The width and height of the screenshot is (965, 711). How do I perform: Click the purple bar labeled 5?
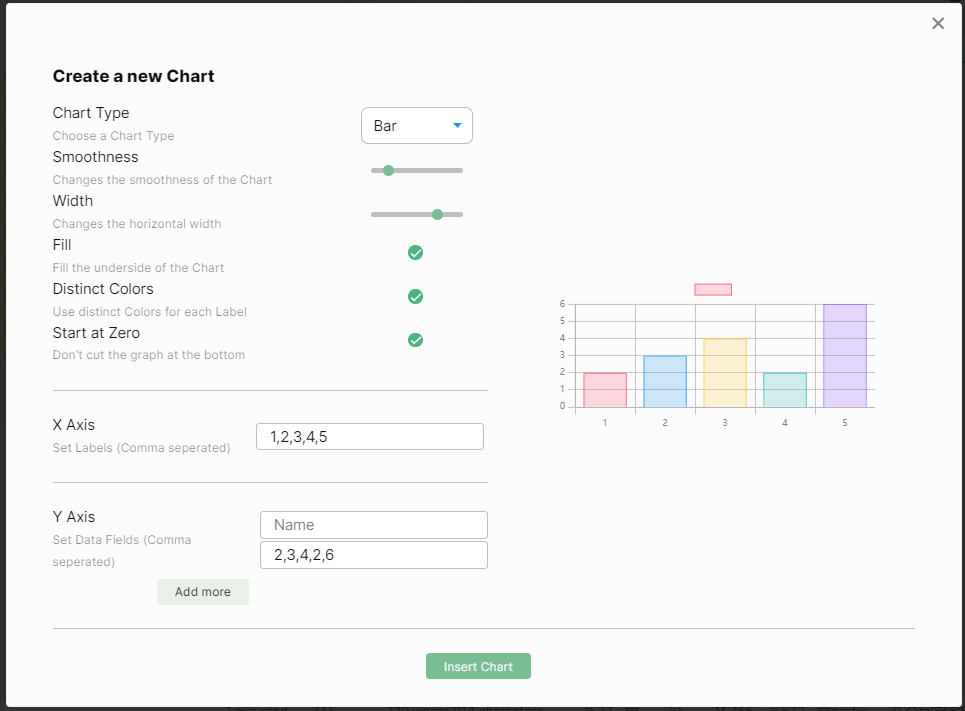pyautogui.click(x=845, y=356)
